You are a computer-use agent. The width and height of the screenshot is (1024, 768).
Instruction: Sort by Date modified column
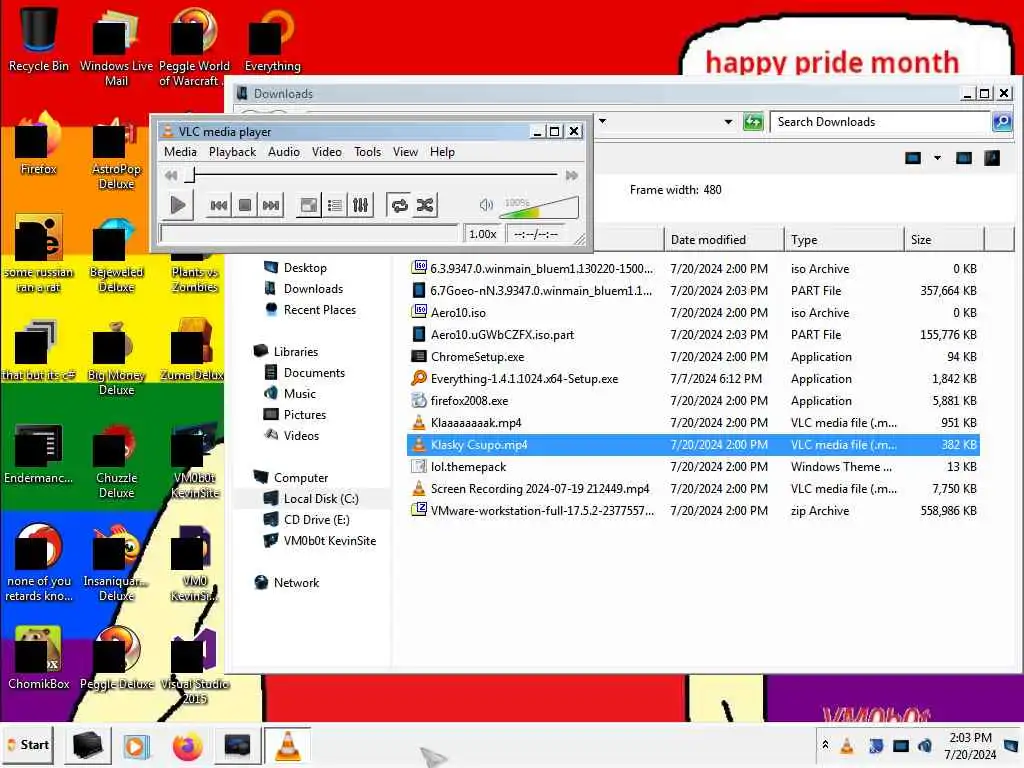(724, 240)
